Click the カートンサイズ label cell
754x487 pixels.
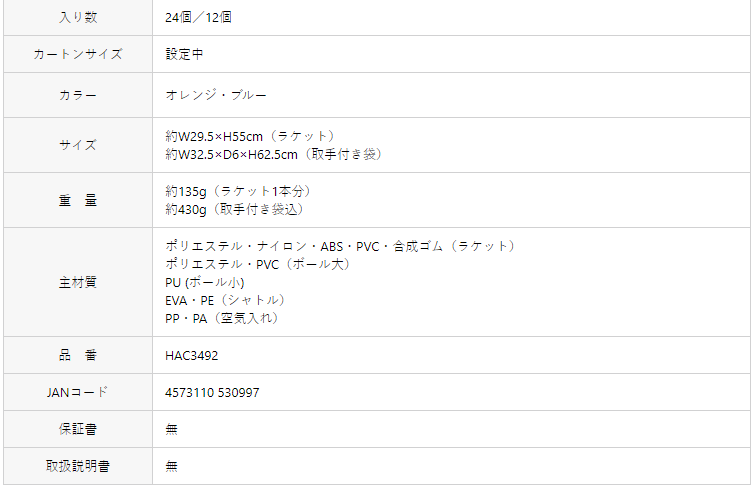pos(78,54)
